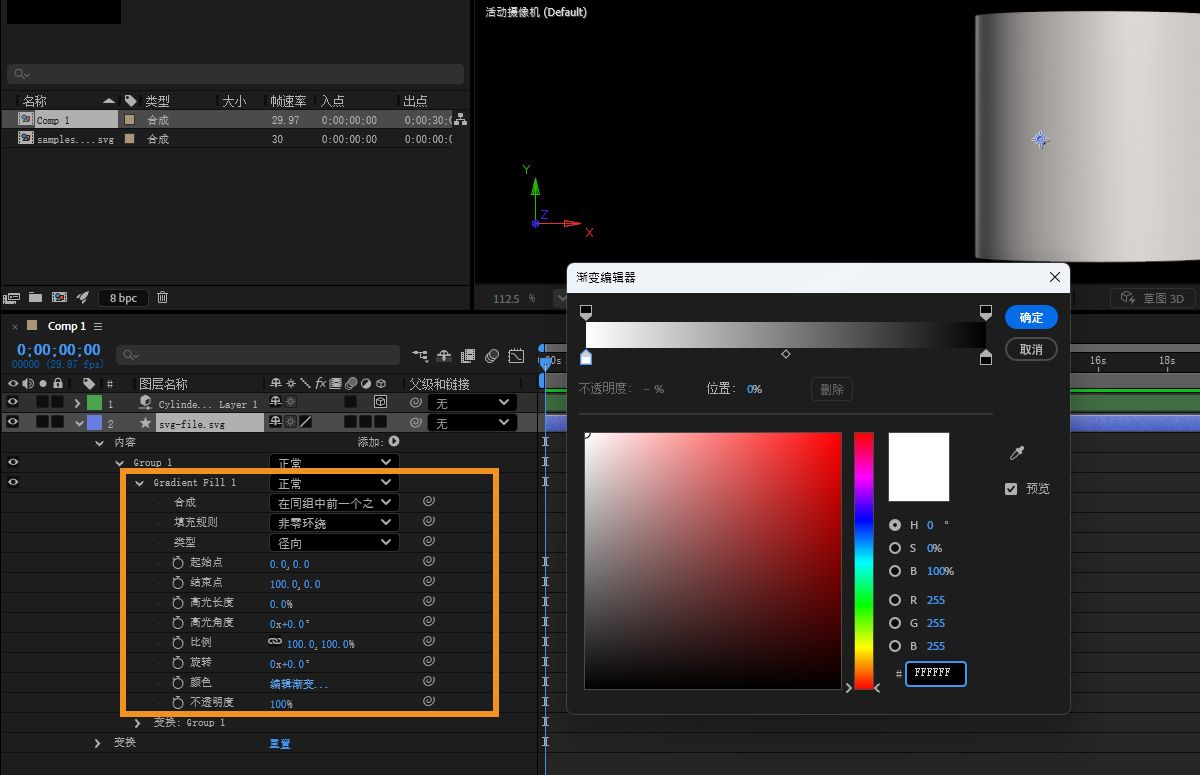Toggle visibility eye of Gradient Fill 1
This screenshot has height=775, width=1200.
pyautogui.click(x=13, y=482)
